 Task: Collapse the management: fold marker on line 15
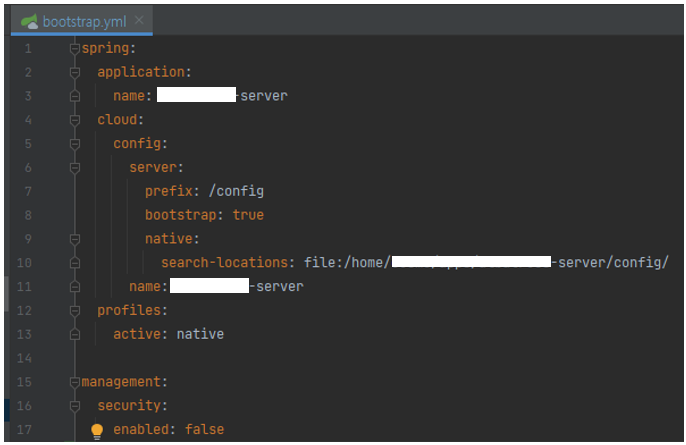[75, 382]
